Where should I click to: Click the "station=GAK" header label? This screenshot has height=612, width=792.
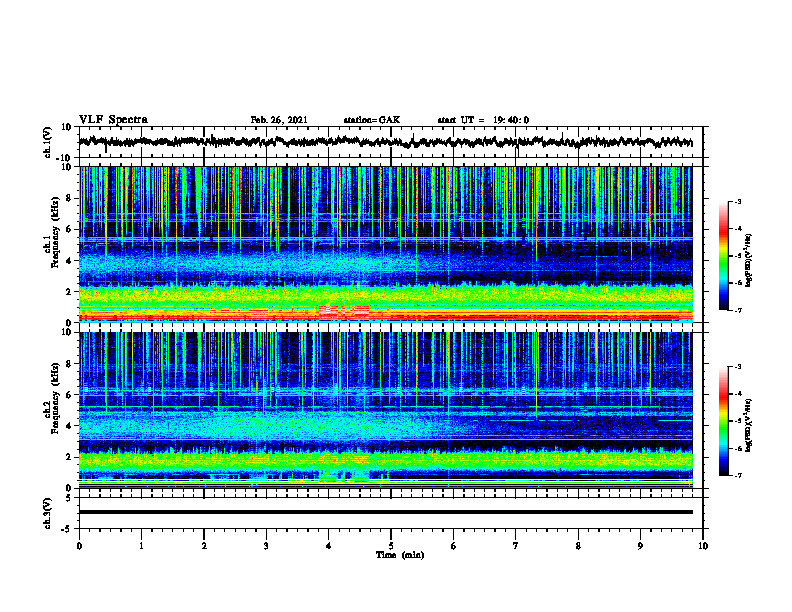[x=372, y=120]
